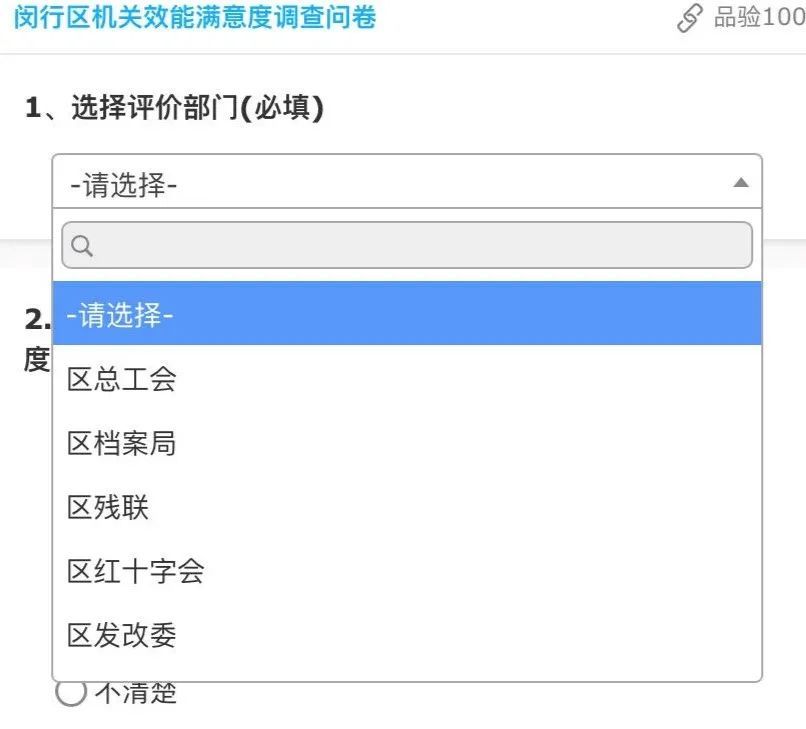Click the 不清楚 option label text
The image size is (806, 729).
(136, 693)
